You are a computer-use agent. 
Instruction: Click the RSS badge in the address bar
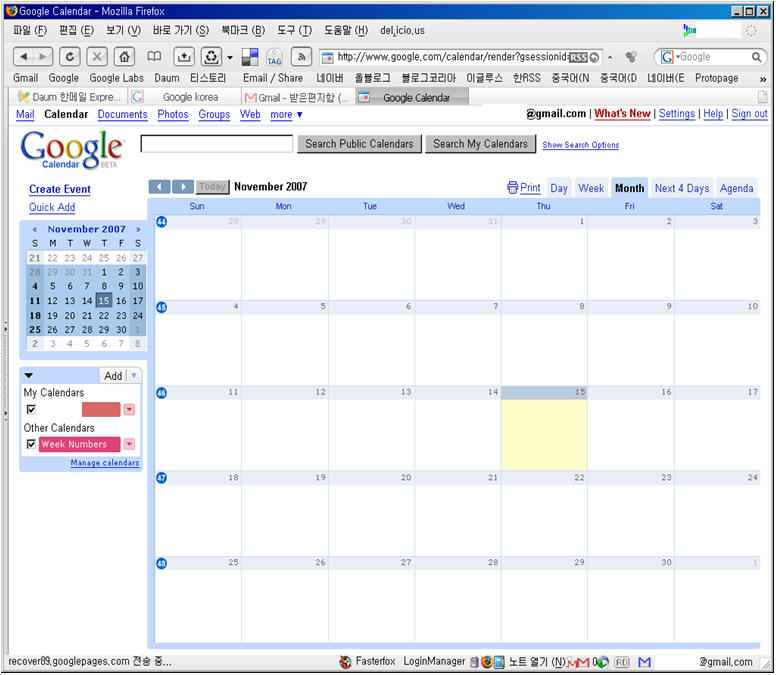coord(578,57)
